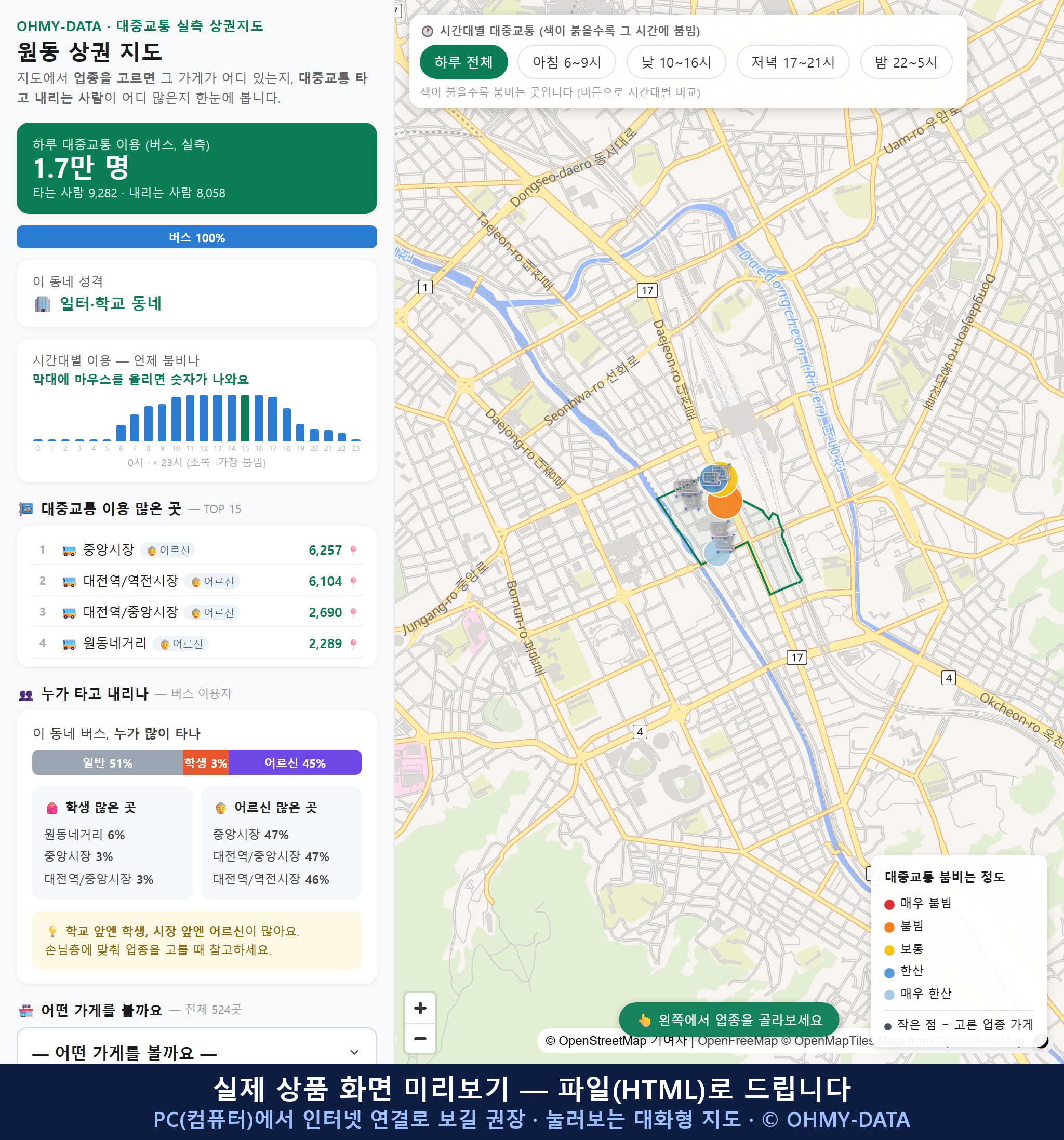Click the 대전역/역전시장 46% elder entry
The height and width of the screenshot is (1140, 1064).
click(271, 879)
